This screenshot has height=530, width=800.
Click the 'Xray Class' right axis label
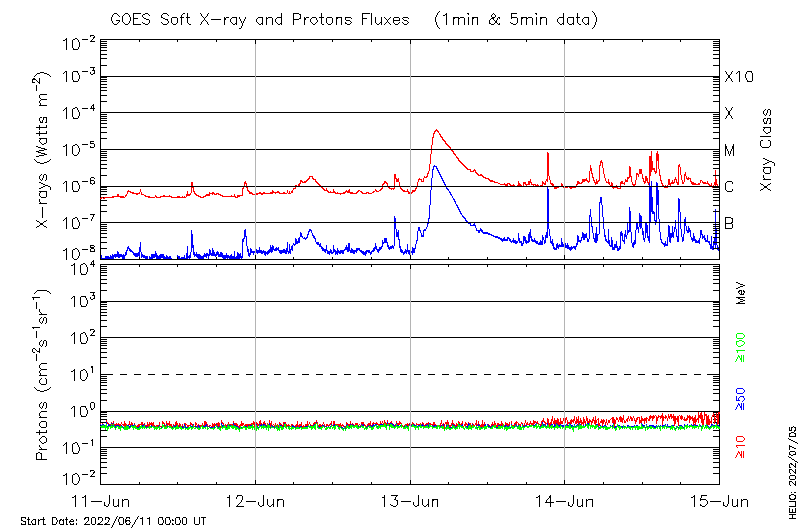pos(767,150)
